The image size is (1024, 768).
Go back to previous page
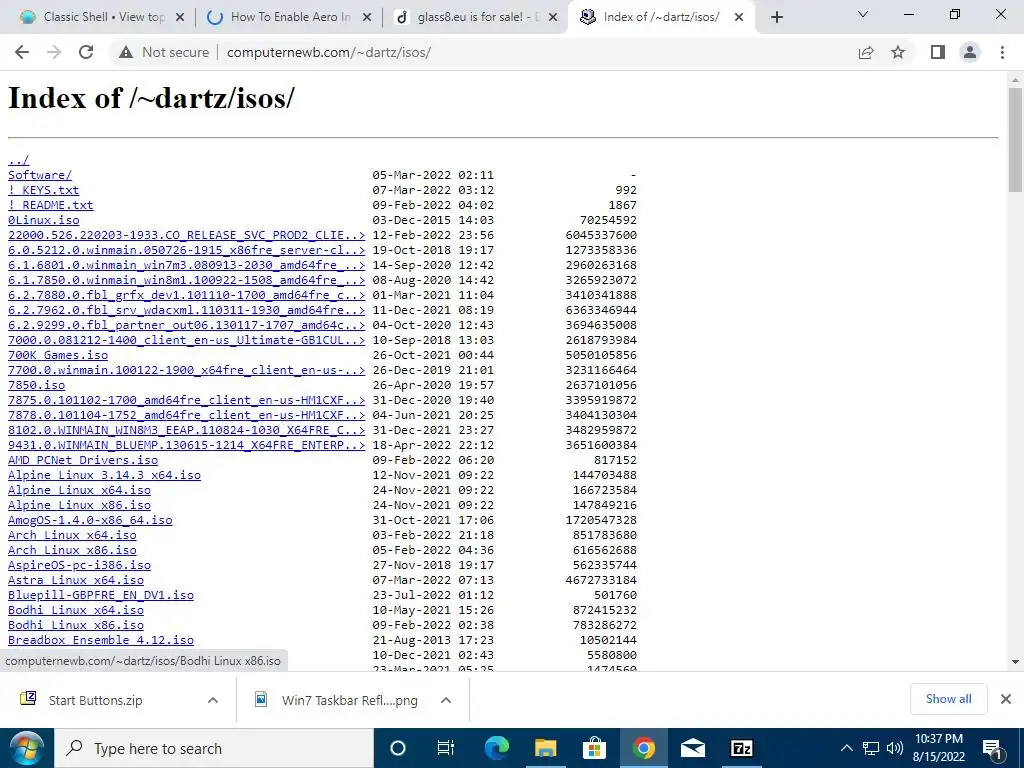tap(22, 52)
